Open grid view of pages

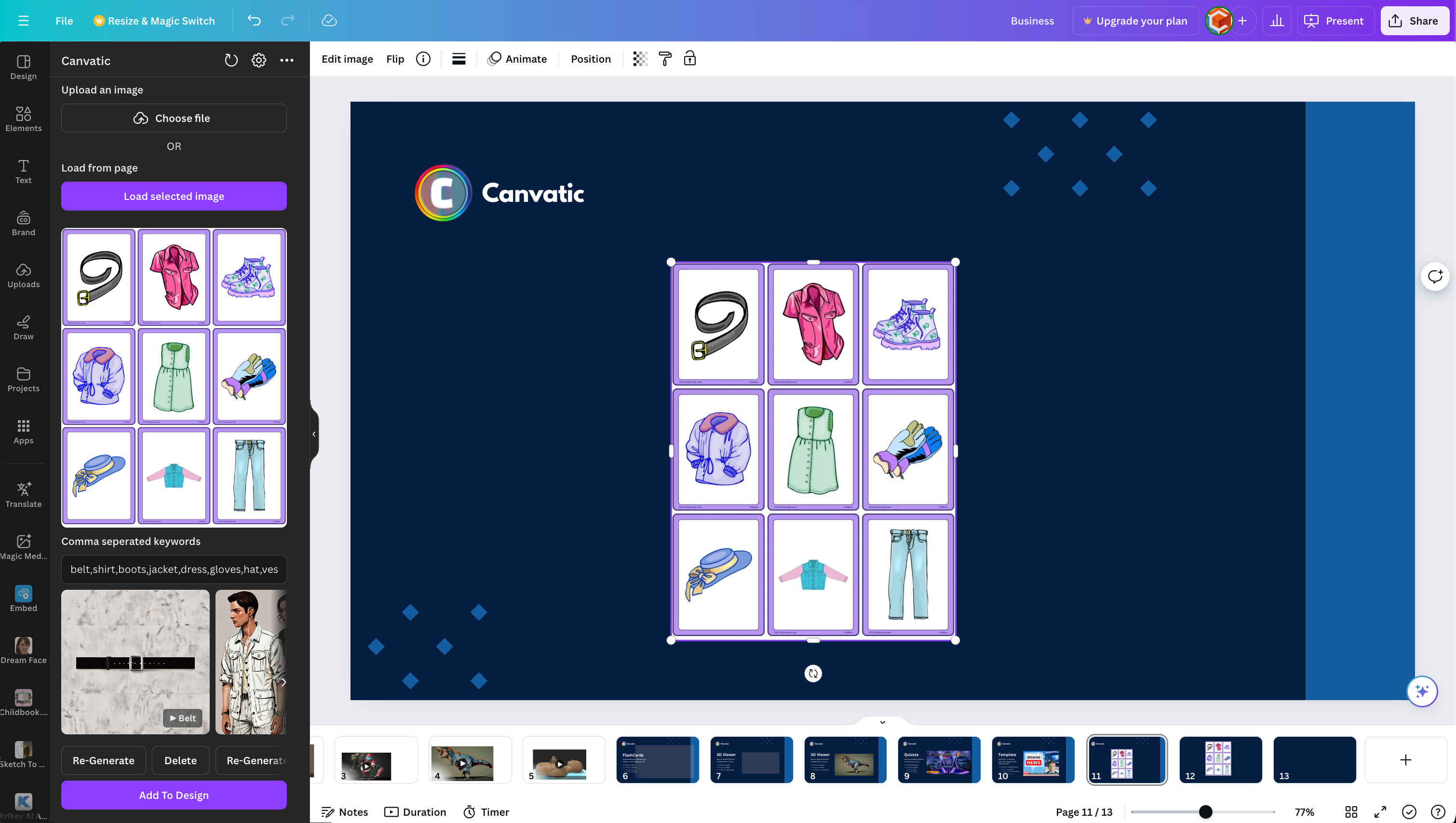click(x=1351, y=812)
